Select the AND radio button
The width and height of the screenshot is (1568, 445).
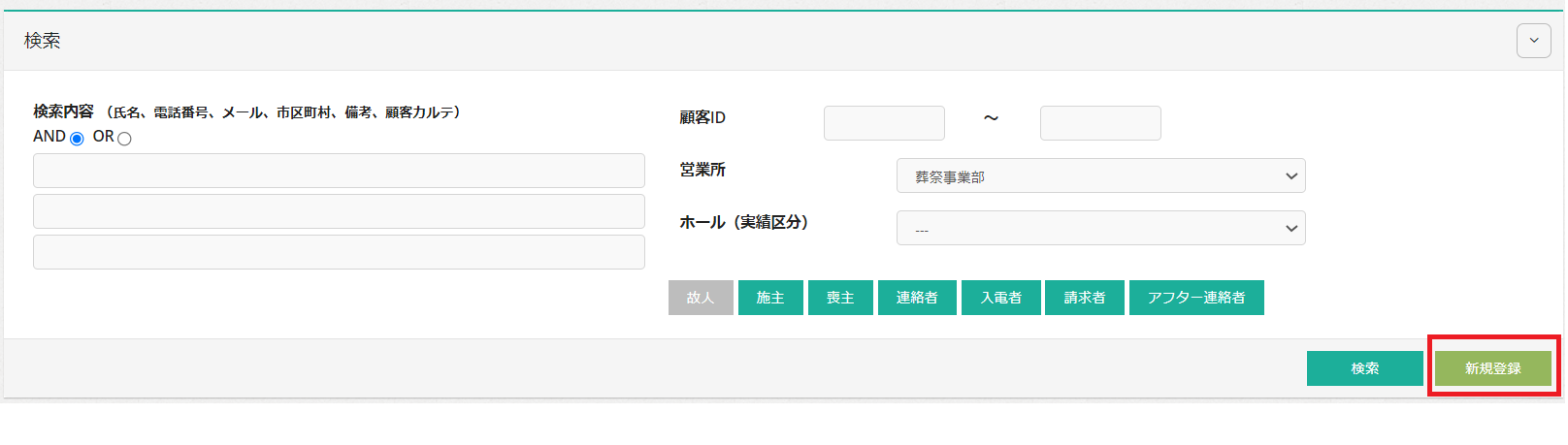coord(77,139)
